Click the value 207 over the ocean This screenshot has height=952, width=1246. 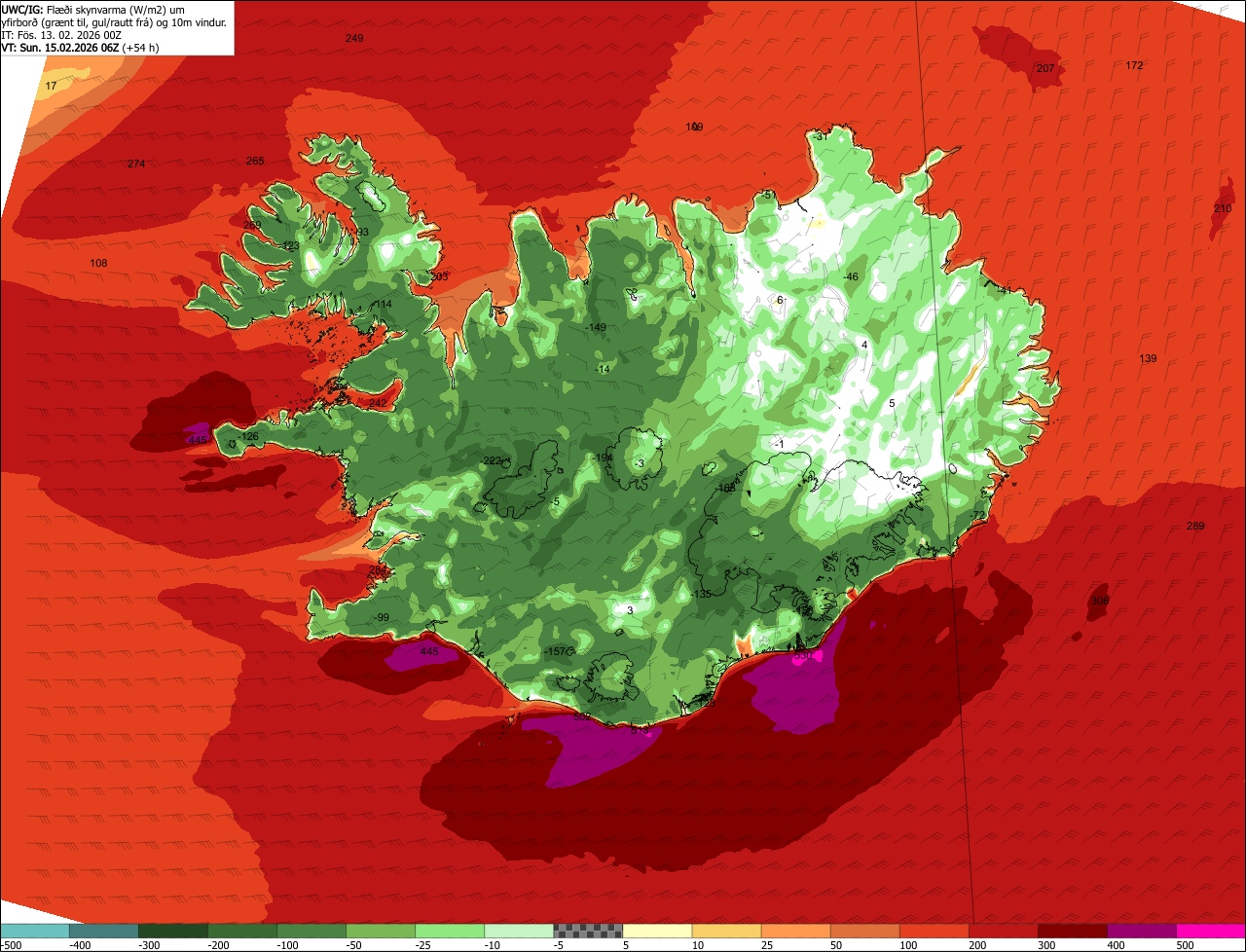pyautogui.click(x=1045, y=68)
